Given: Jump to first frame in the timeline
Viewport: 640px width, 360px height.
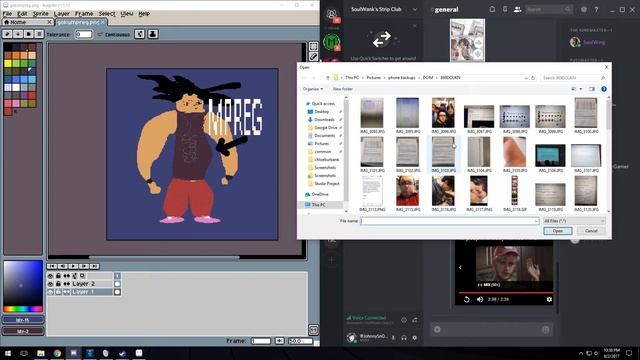Looking at the screenshot, I should (52, 266).
